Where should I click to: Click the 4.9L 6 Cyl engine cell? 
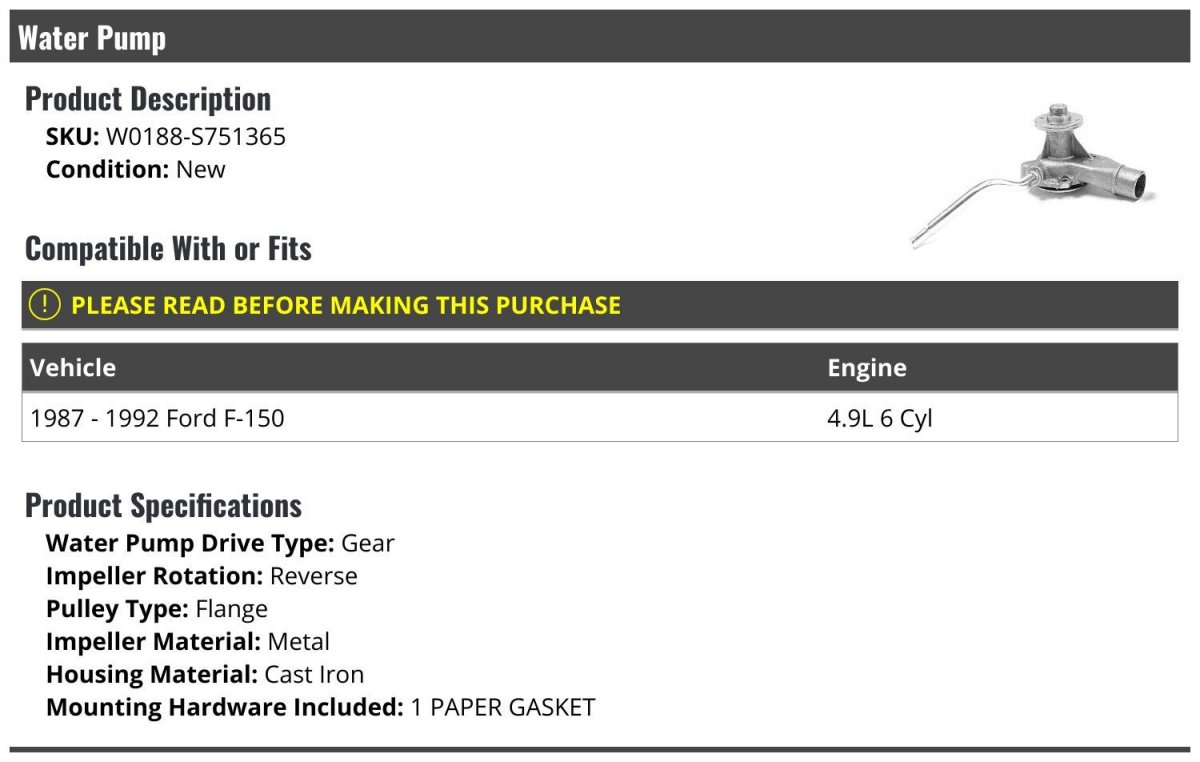(880, 418)
